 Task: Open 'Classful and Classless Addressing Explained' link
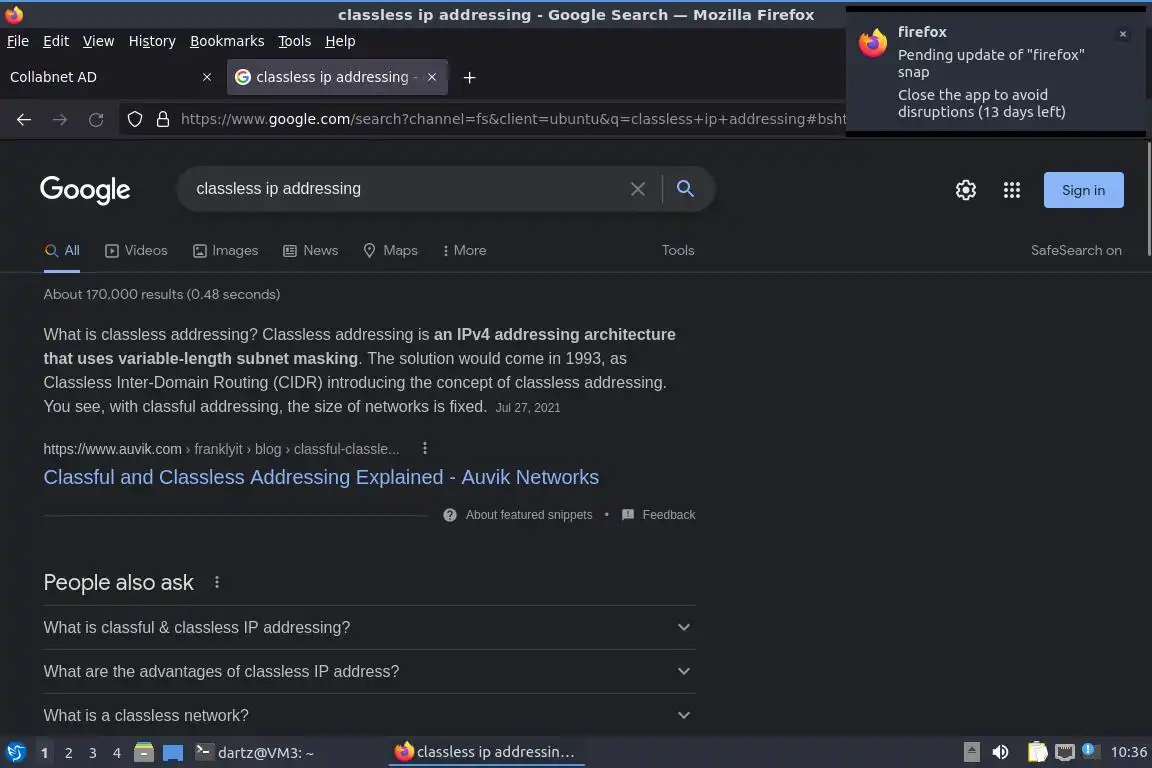[x=321, y=477]
